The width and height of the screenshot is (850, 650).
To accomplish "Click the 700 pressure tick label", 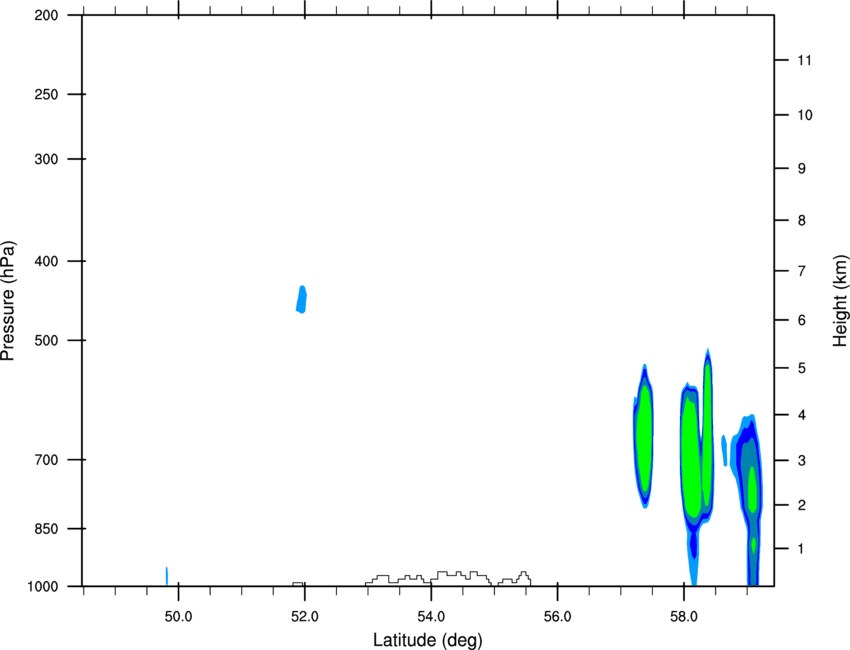I will point(46,460).
